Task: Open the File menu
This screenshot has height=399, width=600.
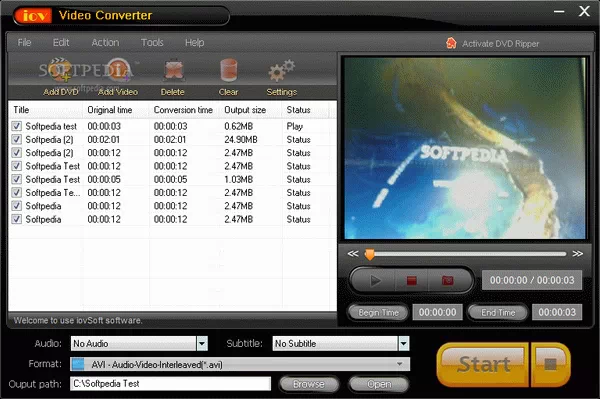Action: pos(24,42)
